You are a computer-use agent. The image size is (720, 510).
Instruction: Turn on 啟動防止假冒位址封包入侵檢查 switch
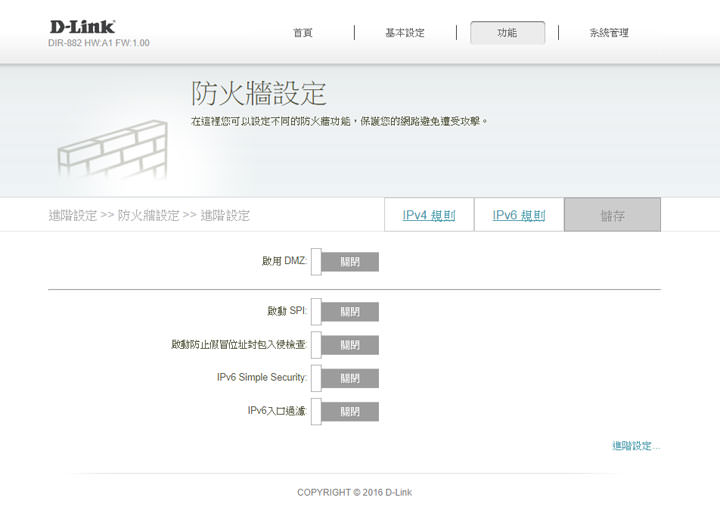tap(345, 345)
